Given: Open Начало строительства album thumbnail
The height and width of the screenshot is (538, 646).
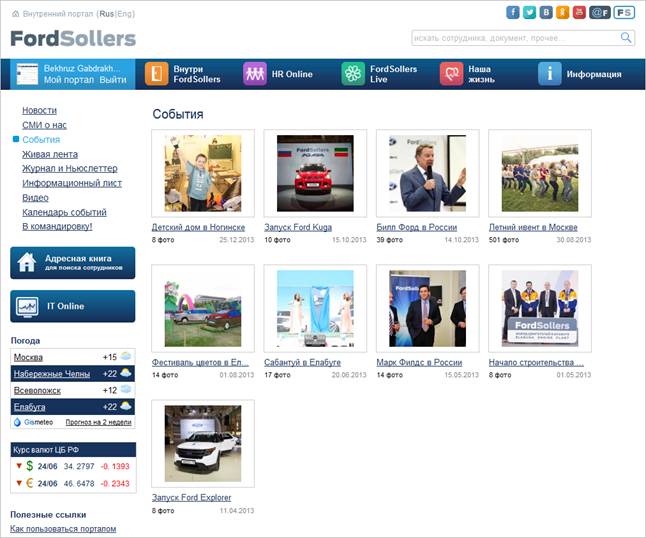Looking at the screenshot, I should click(540, 309).
